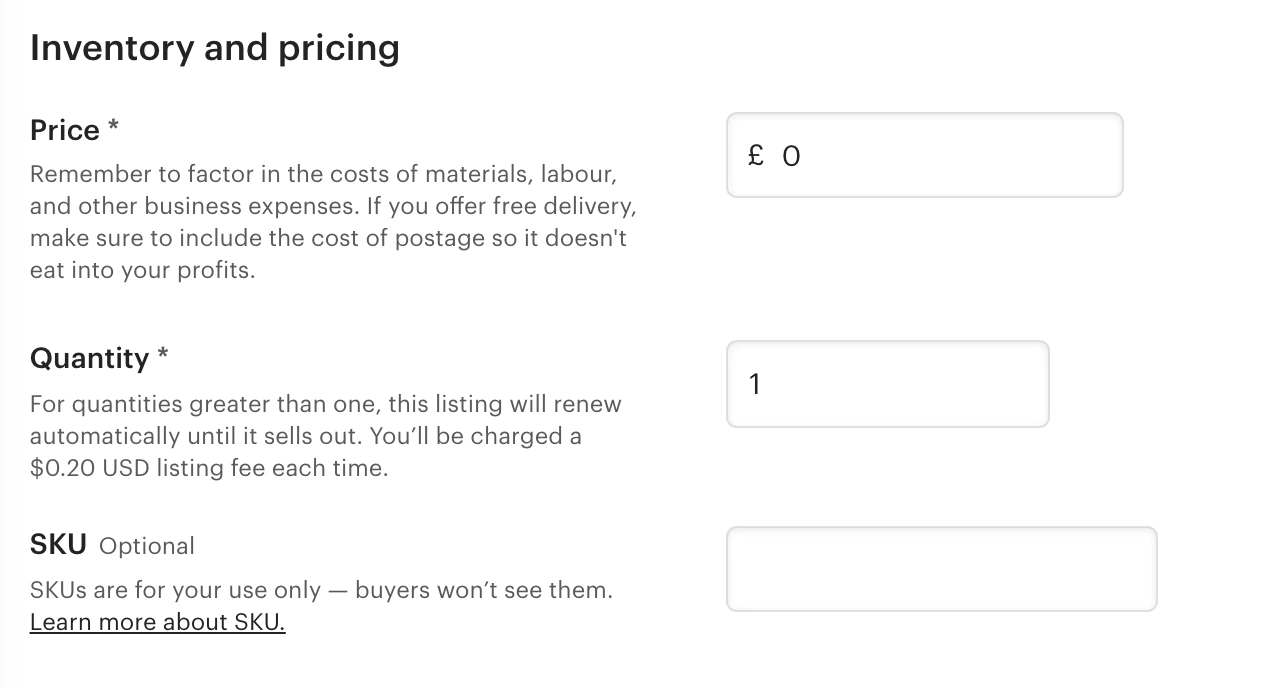Screen dimensions: 1272x688
Task: Open the "Learn more about SKU" link
Action: 157,622
